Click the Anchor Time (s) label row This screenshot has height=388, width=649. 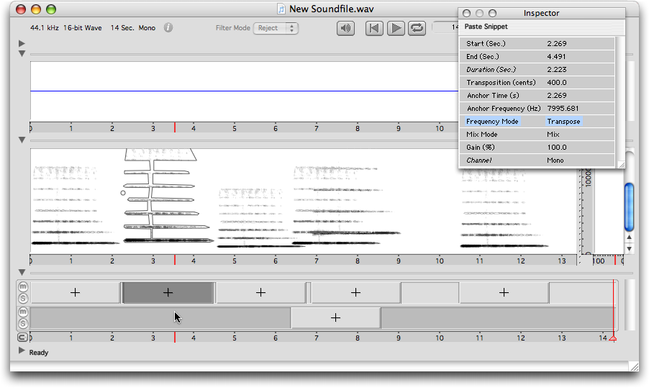(x=537, y=95)
